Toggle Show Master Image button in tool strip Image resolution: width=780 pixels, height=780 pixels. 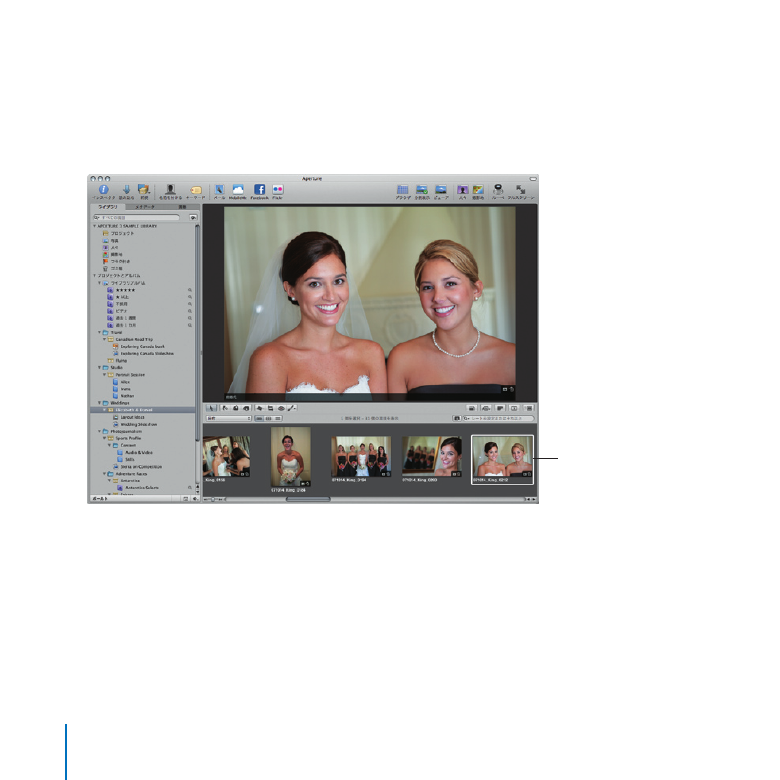[472, 408]
